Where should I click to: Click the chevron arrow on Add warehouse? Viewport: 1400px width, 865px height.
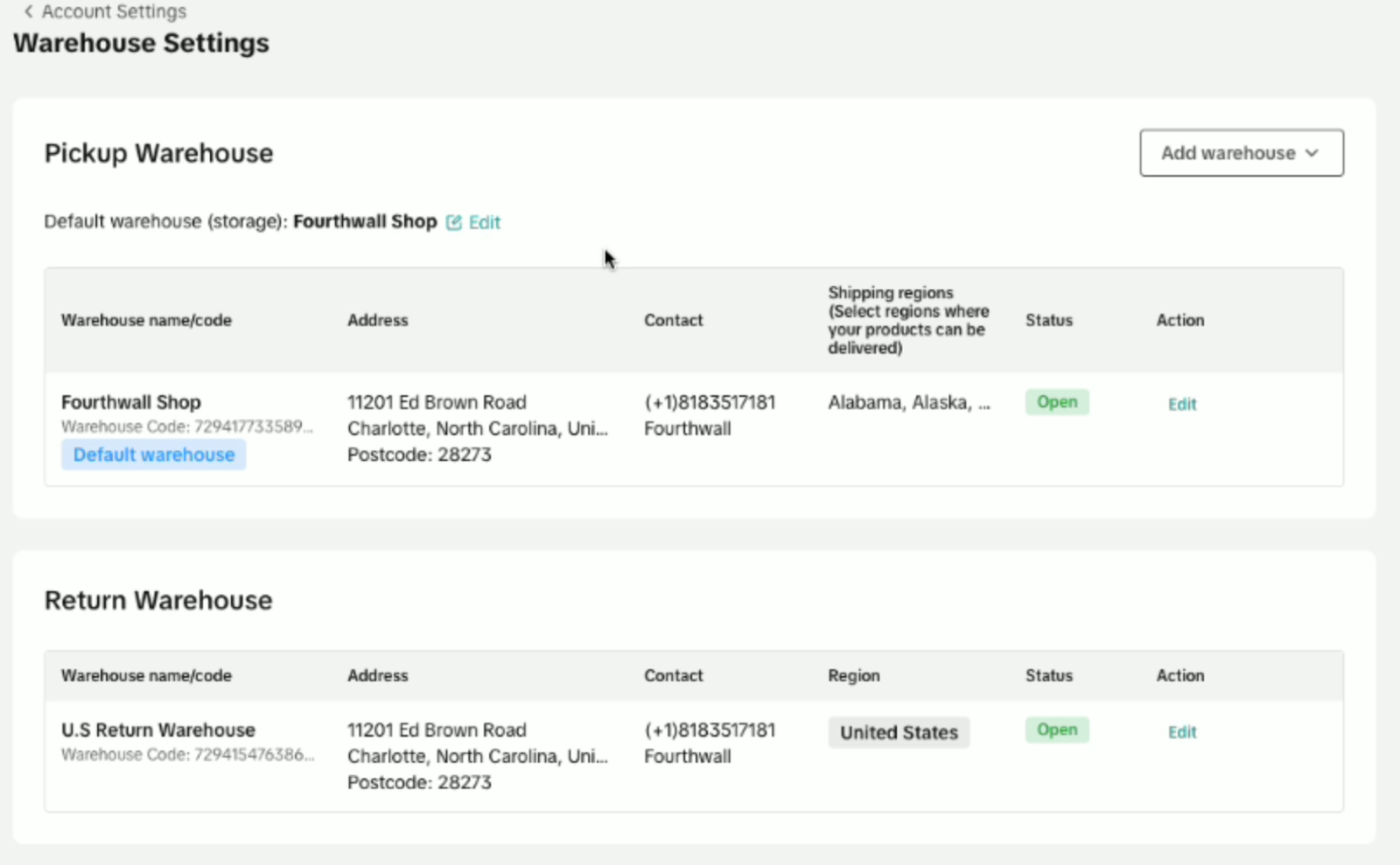point(1312,153)
